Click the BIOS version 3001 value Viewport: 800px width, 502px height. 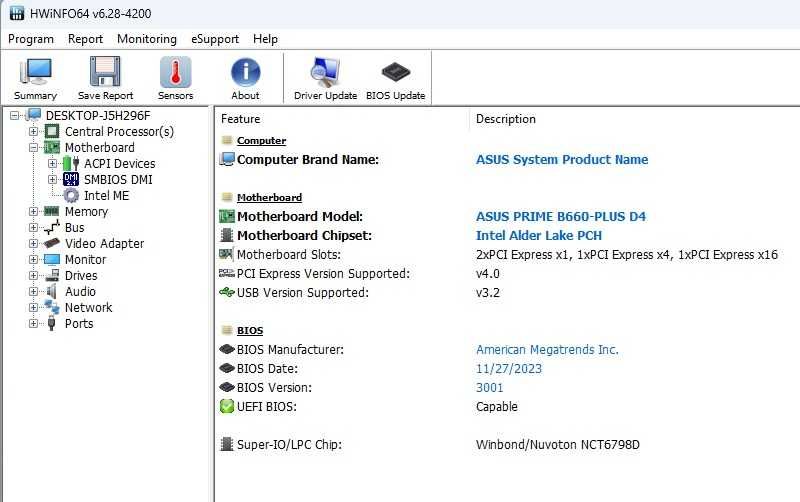489,388
